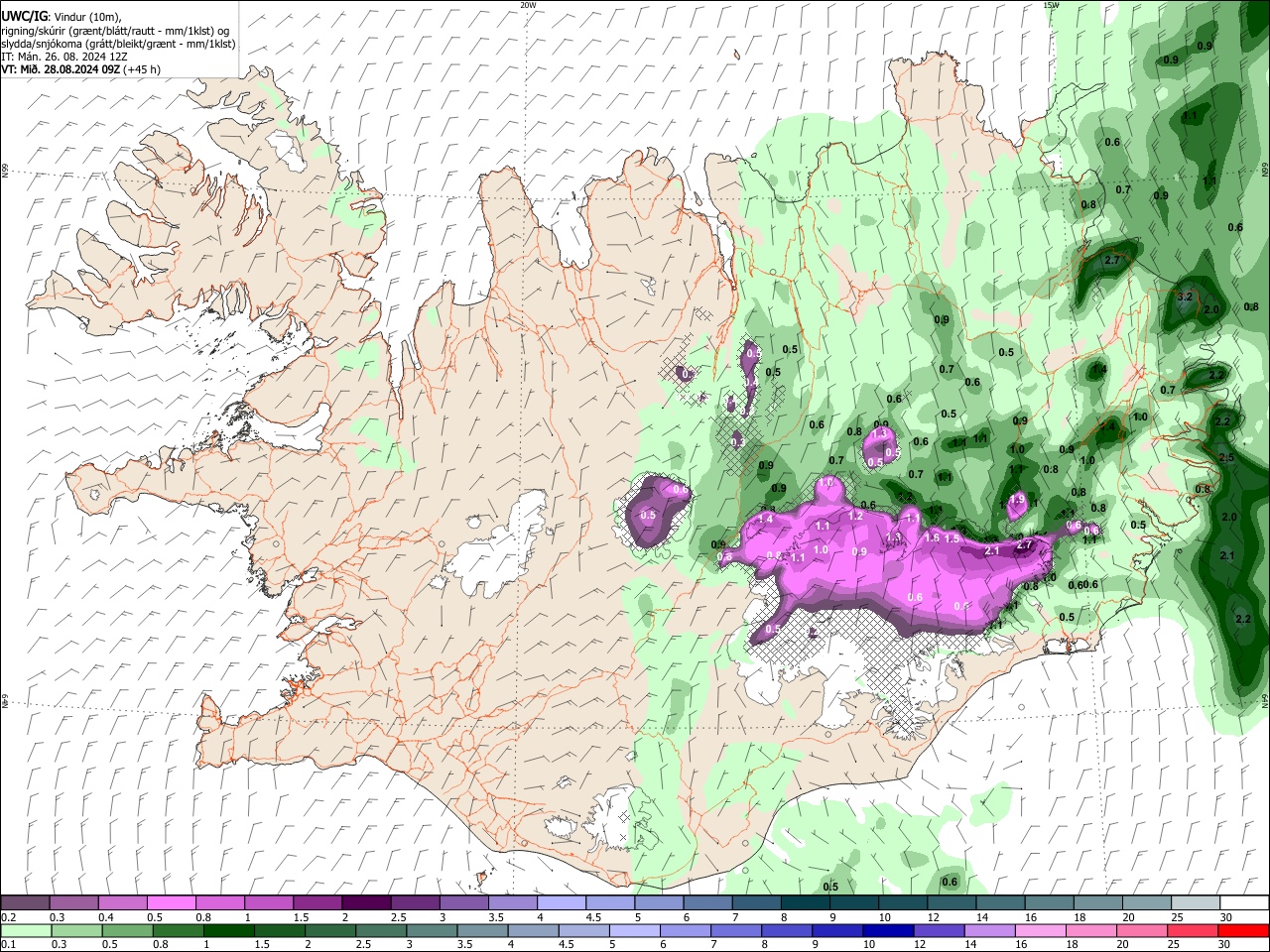This screenshot has width=1270, height=952.
Task: Click the 'rigning/skúrir' legend description line
Action: click(117, 31)
